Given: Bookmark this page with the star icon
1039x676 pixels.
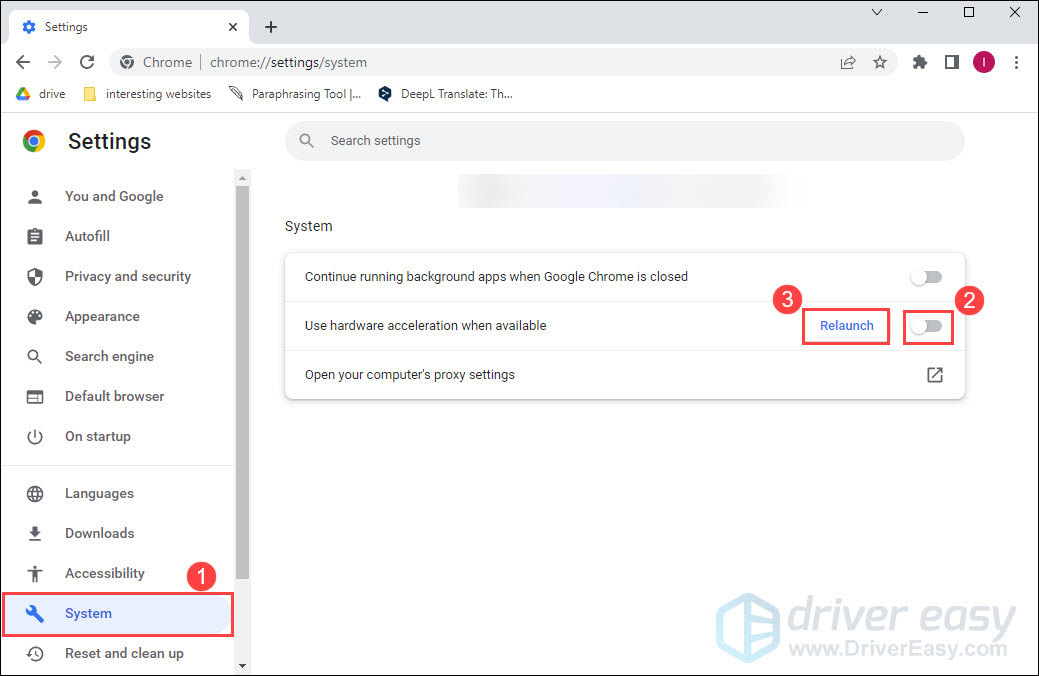Looking at the screenshot, I should tap(880, 62).
